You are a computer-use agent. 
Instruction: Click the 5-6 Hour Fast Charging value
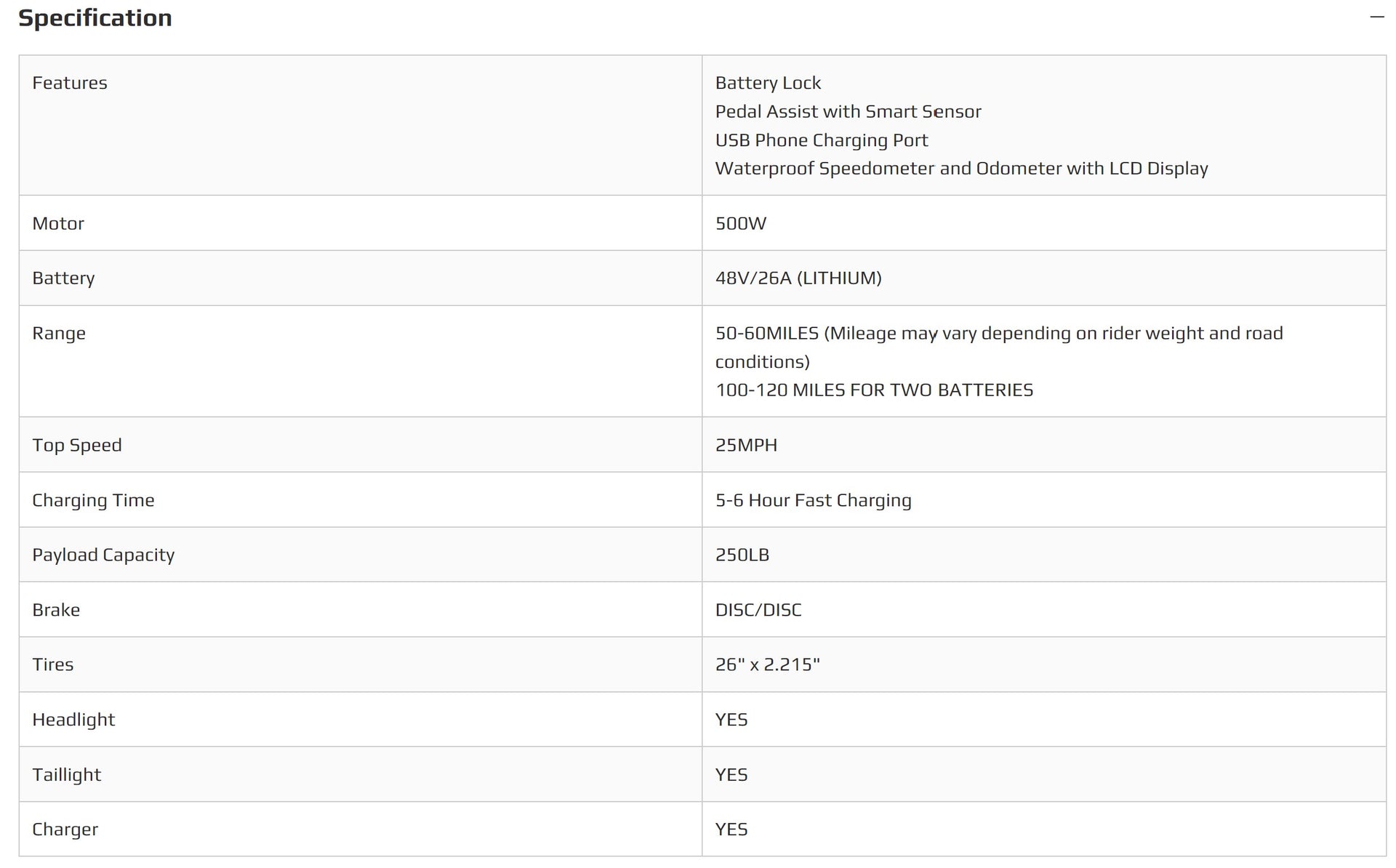[813, 500]
